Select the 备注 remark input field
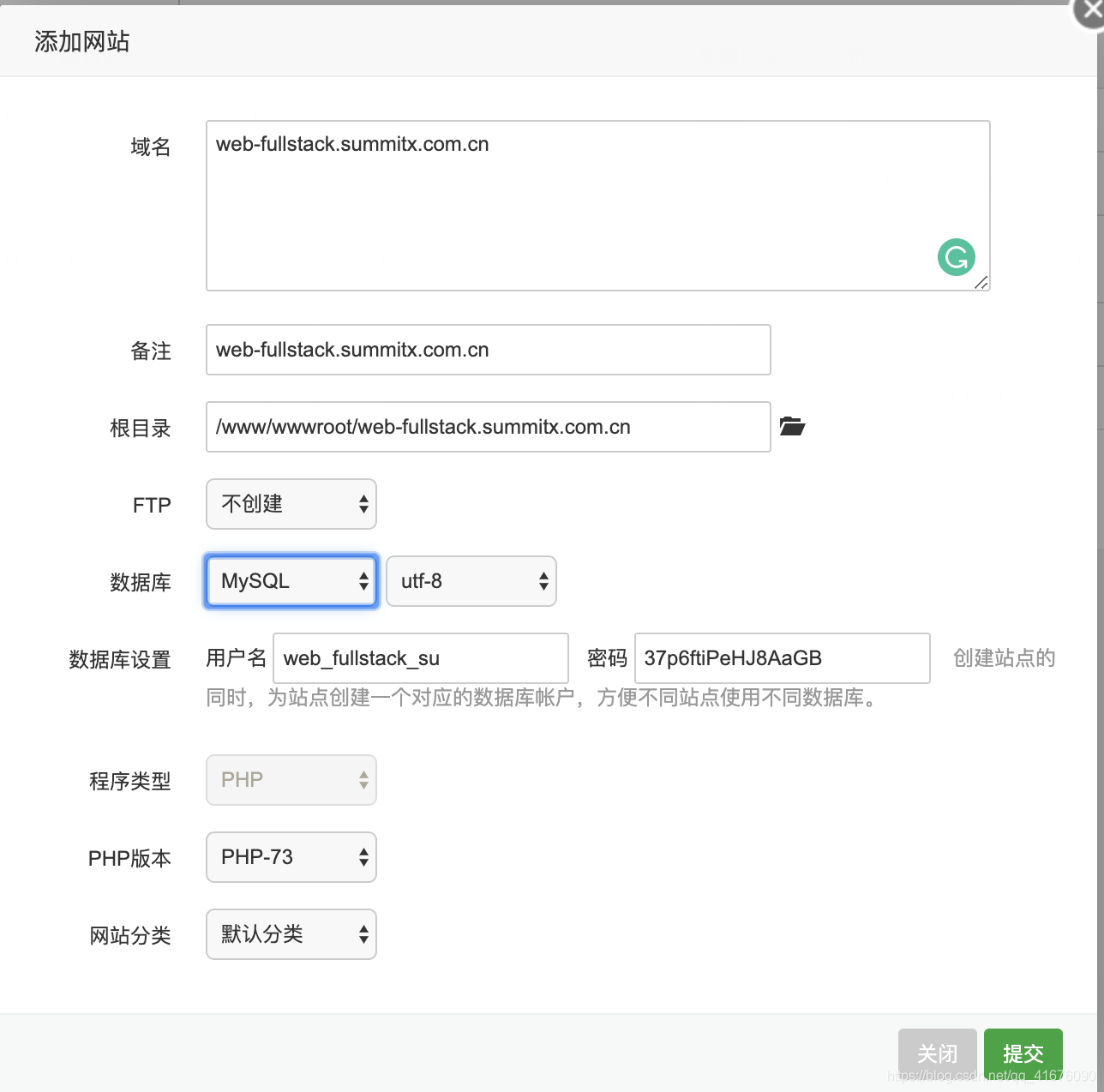The height and width of the screenshot is (1092, 1104). (487, 350)
